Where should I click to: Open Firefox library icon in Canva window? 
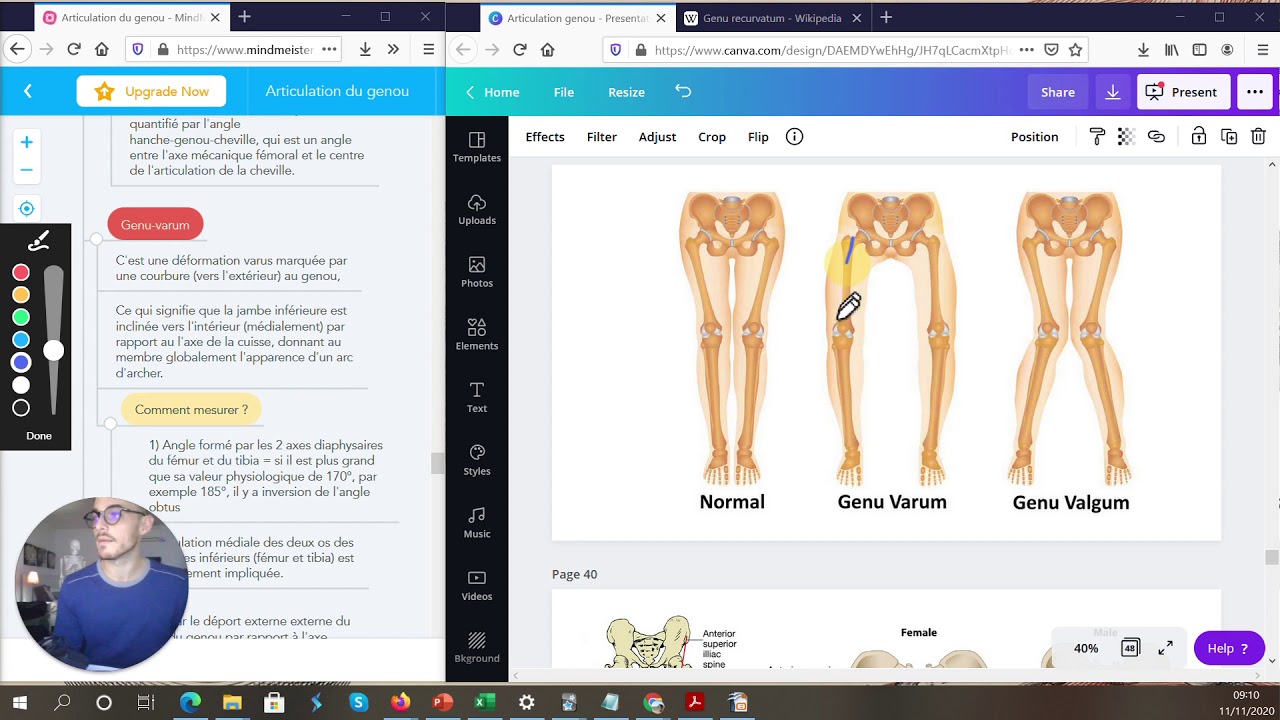[1171, 50]
